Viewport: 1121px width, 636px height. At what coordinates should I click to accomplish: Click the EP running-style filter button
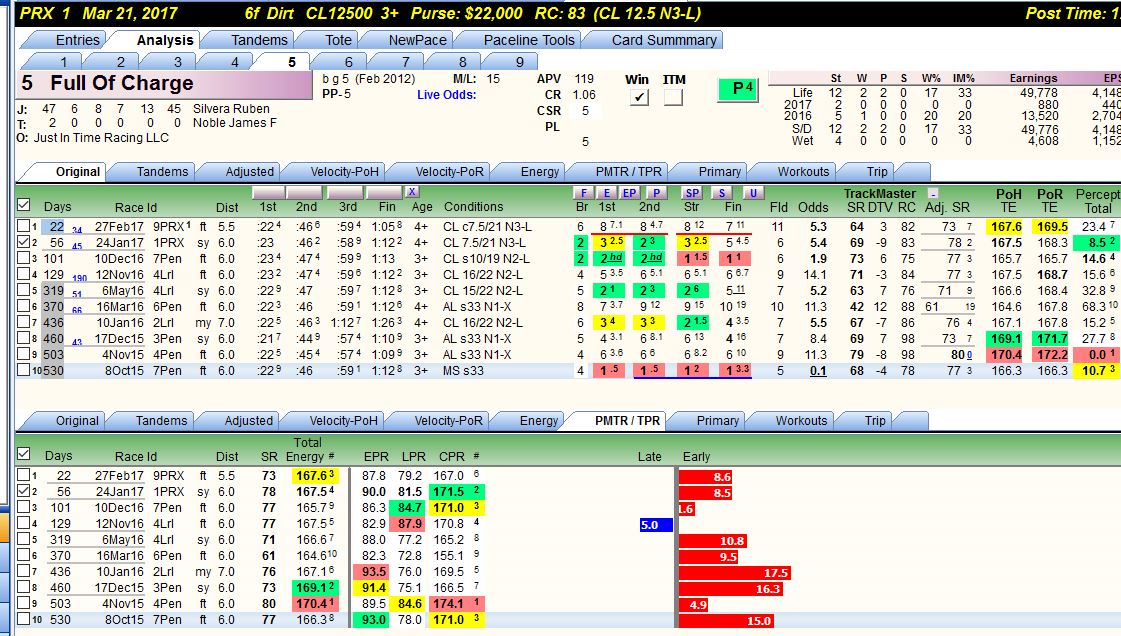point(629,192)
